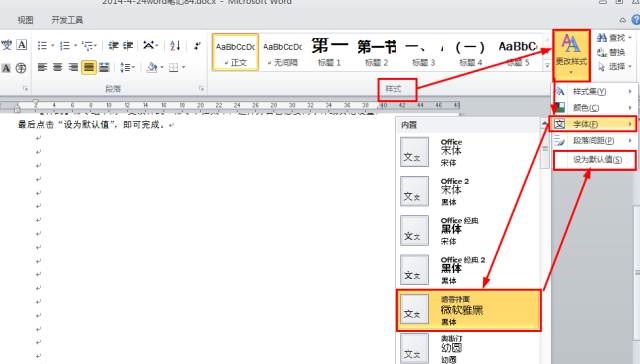Image resolution: width=640 pixels, height=364 pixels.
Task: Toggle show paragraph marks icon
Action: click(x=198, y=45)
